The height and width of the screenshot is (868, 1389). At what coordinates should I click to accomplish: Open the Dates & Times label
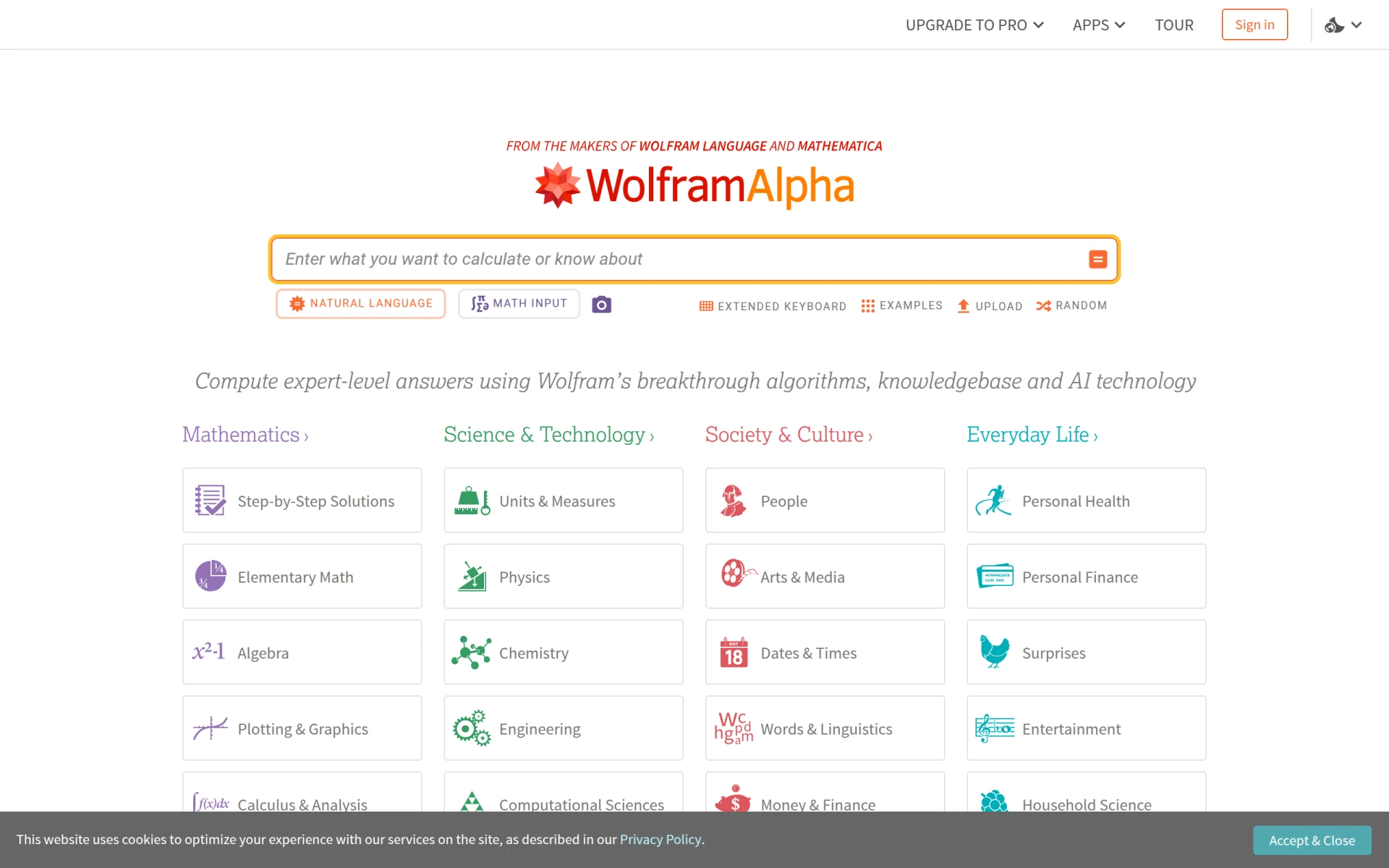click(x=808, y=653)
